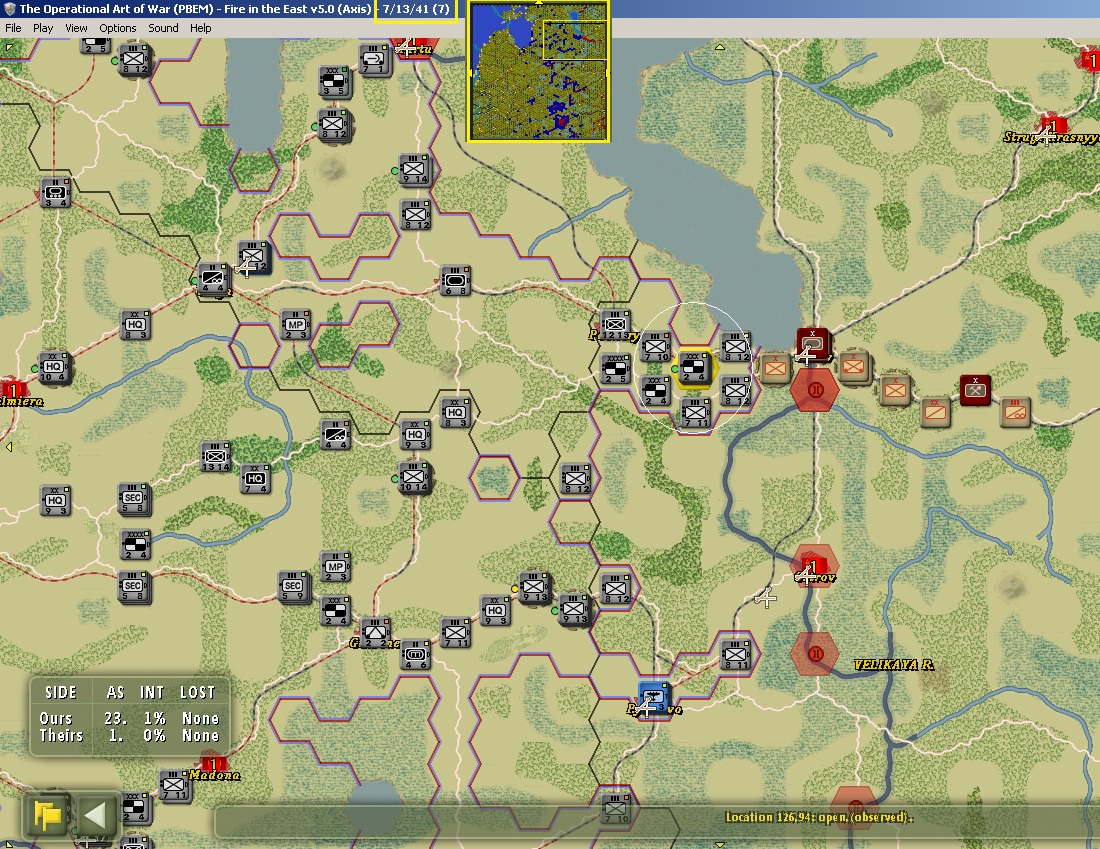The height and width of the screenshot is (849, 1100).
Task: Select the 2-2 mountain regiment counter
Action: click(x=375, y=633)
